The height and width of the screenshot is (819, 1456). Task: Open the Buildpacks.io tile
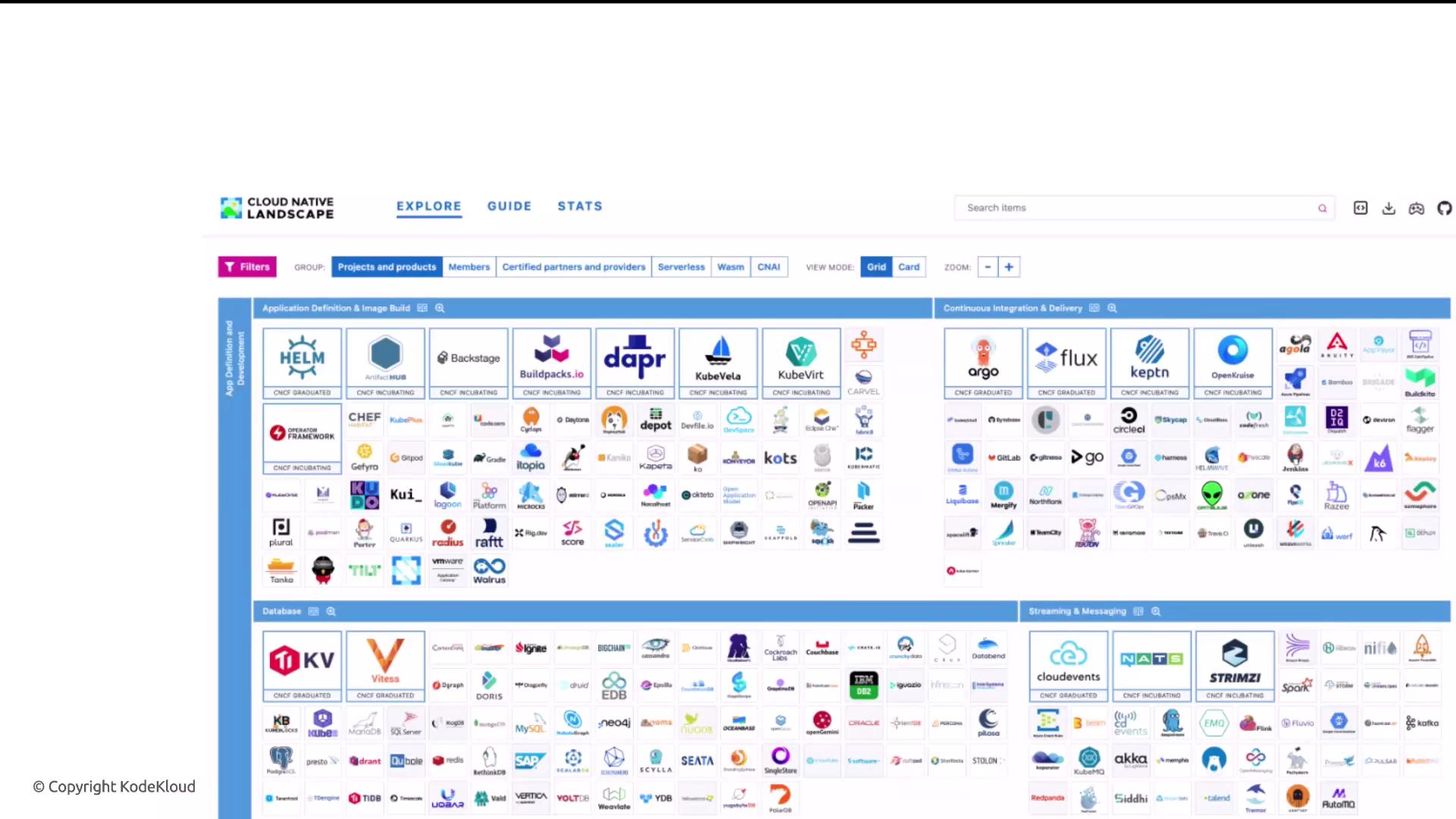(x=552, y=363)
